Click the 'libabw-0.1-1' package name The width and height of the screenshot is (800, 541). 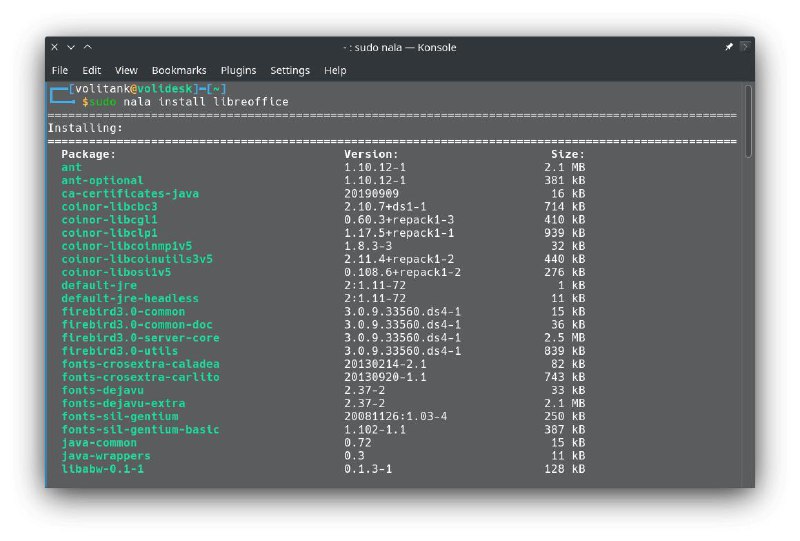tap(103, 469)
